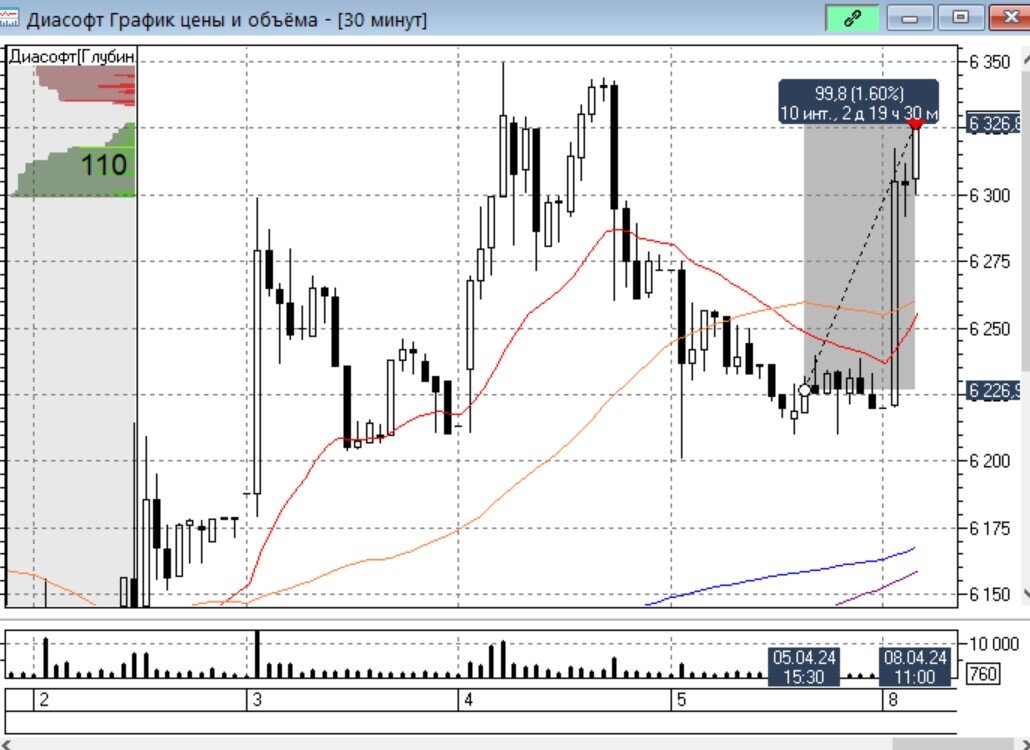Viewport: 1030px width, 750px height.
Task: Click the white circle measurement start point
Action: pyautogui.click(x=805, y=390)
